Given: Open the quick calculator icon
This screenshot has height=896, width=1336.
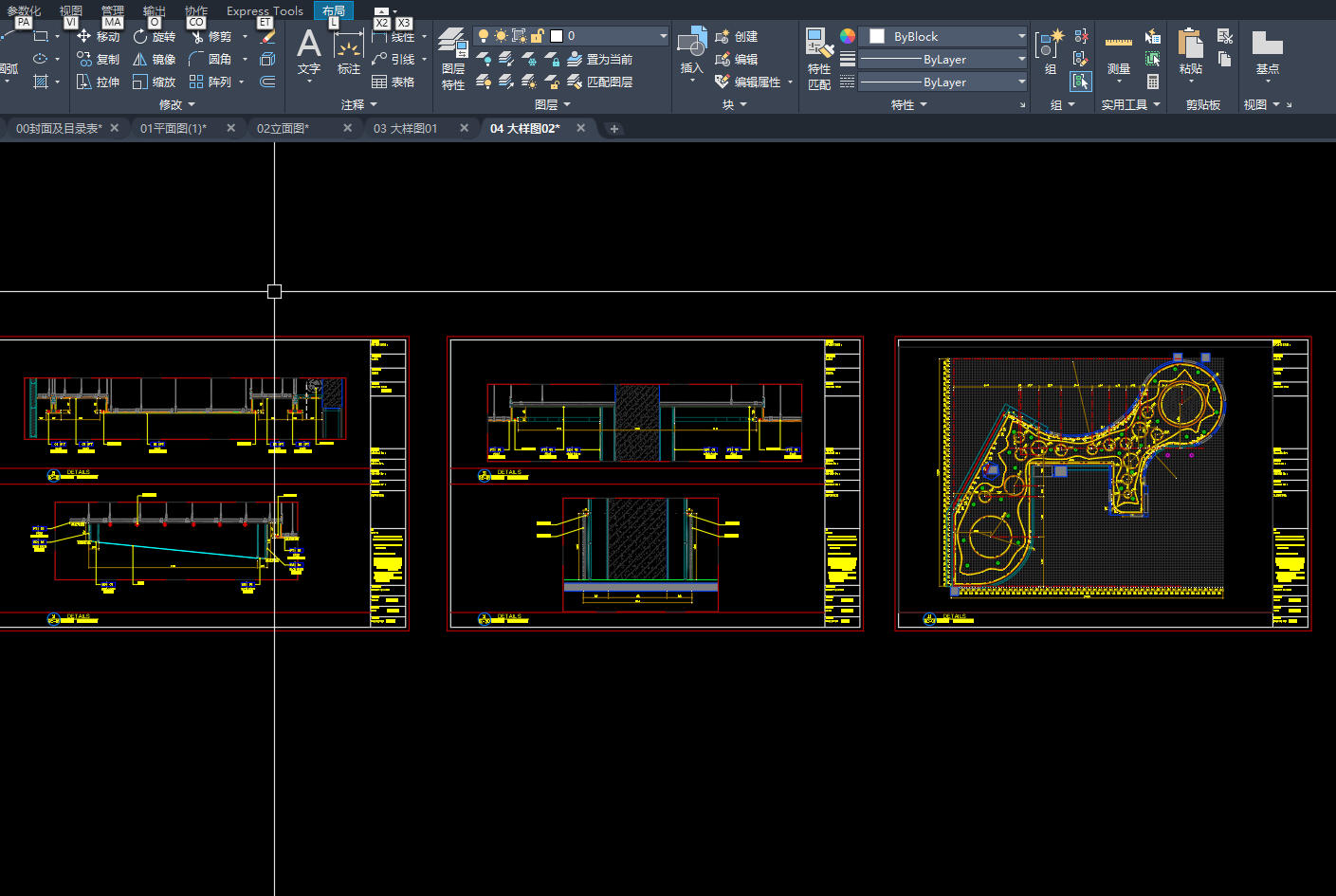Looking at the screenshot, I should [1153, 82].
